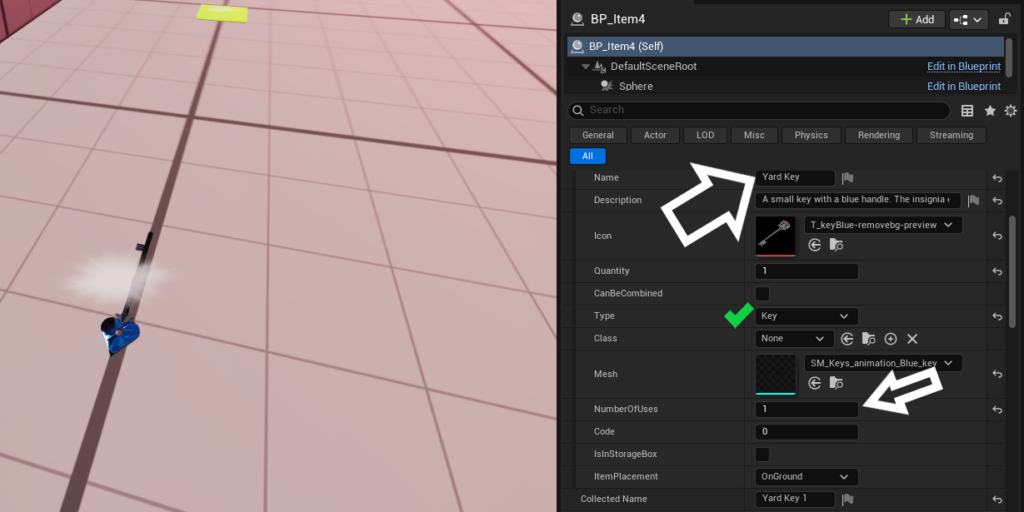Enable the IsInStorageBox checkbox

(x=763, y=455)
